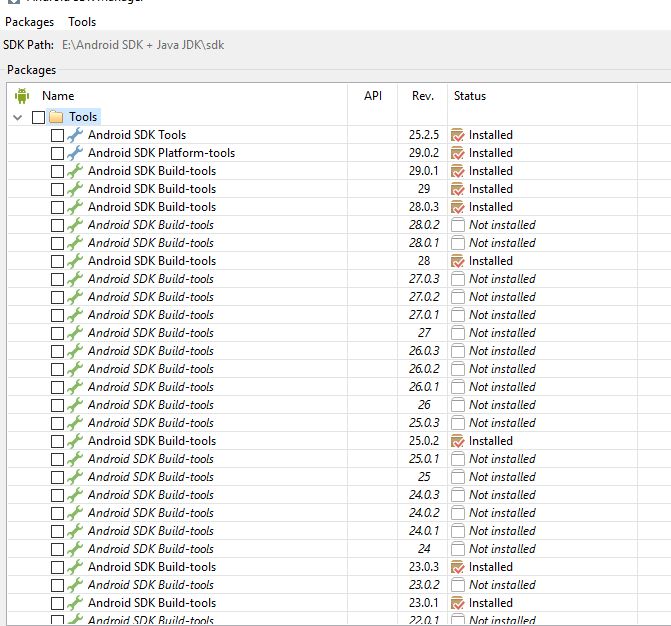Select the Android SDK Build-tools 26.0.1 row name
This screenshot has width=671, height=626.
coord(151,387)
